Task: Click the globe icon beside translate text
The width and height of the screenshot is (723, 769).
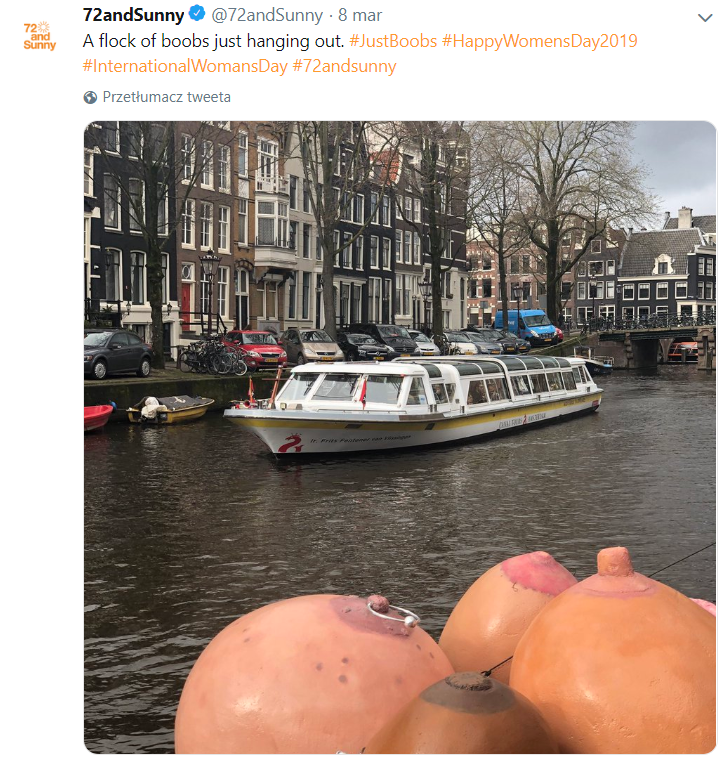Action: pos(90,98)
